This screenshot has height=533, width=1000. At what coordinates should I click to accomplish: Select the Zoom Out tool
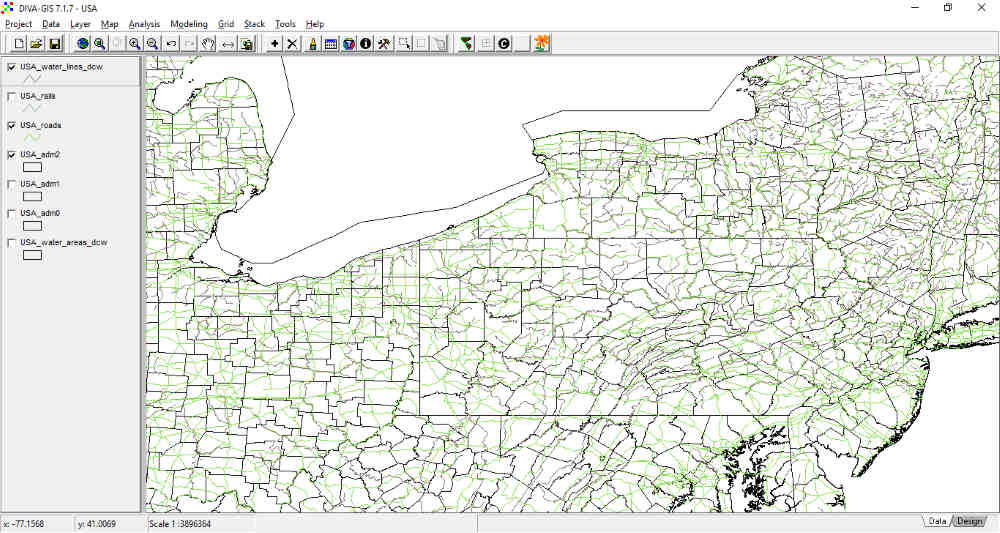[x=152, y=43]
